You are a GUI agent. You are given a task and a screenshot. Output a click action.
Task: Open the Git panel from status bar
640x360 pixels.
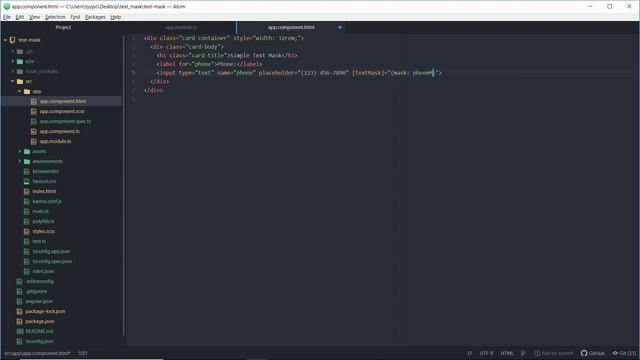coord(624,353)
